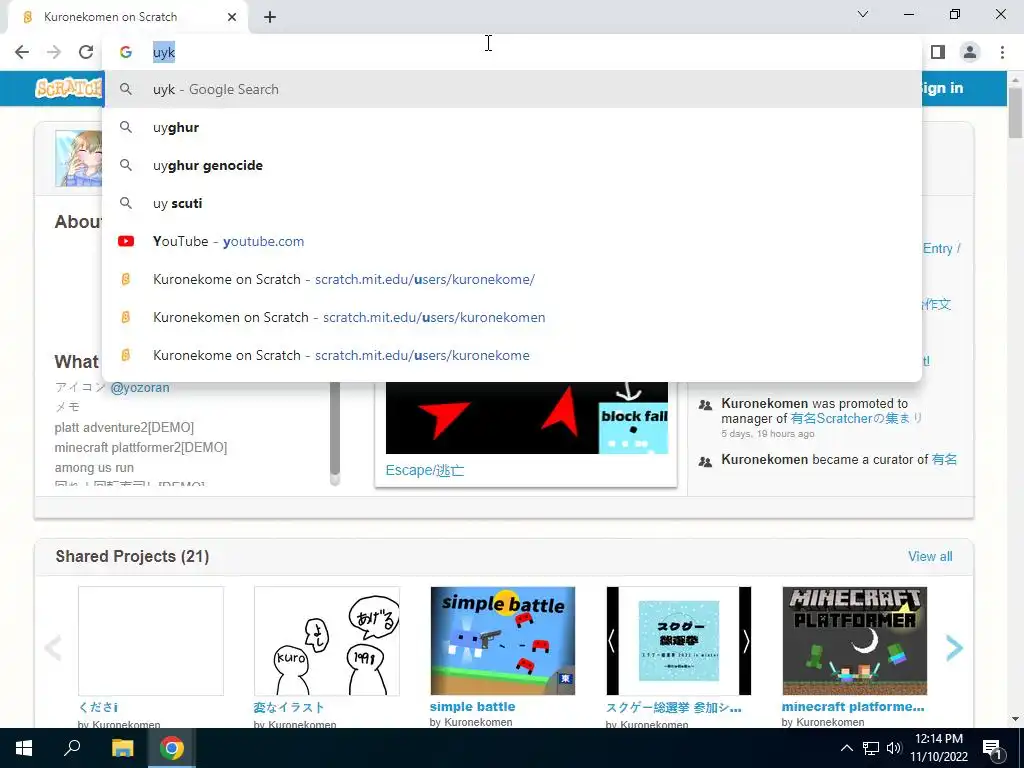This screenshot has height=768, width=1024.
Task: Click into the address bar text
Action: 164,52
